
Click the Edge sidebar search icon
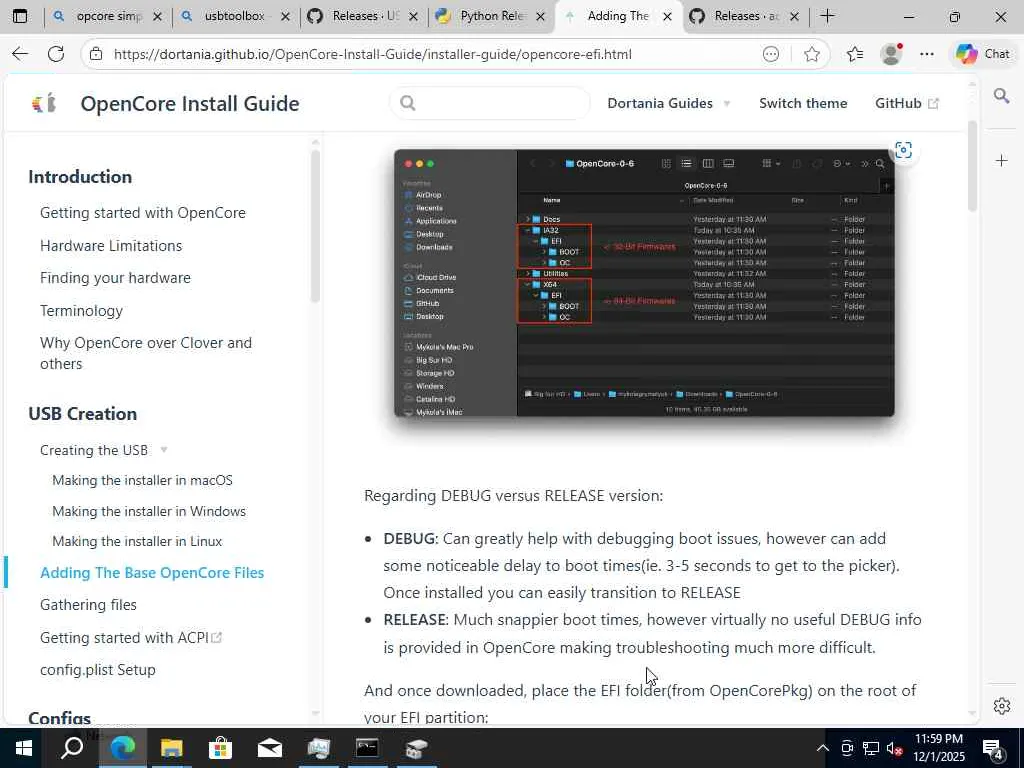(x=1001, y=97)
